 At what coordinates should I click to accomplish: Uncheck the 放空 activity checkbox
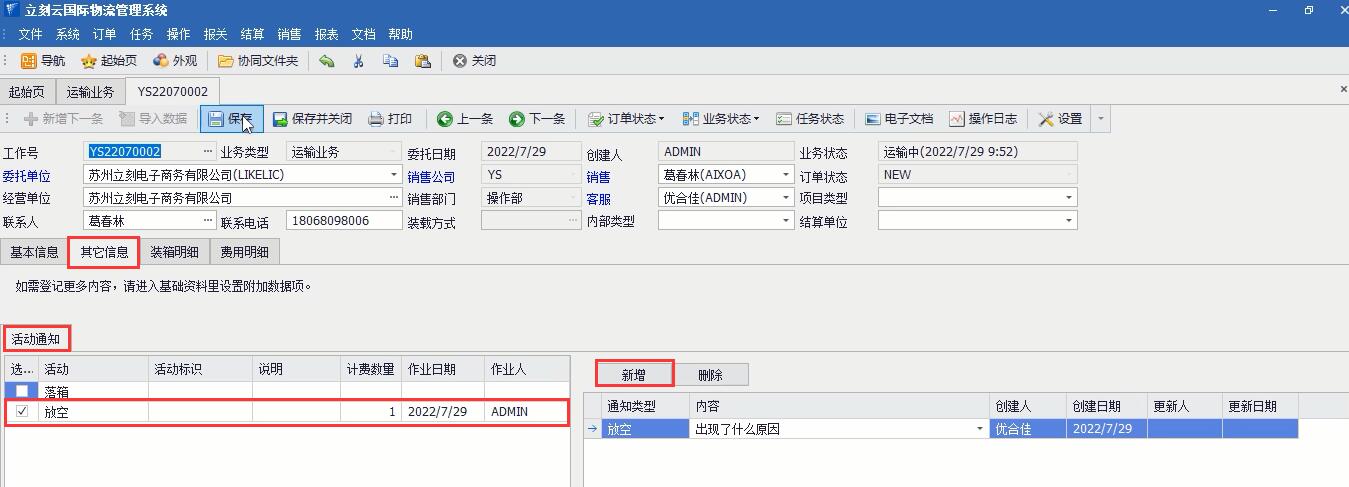22,411
